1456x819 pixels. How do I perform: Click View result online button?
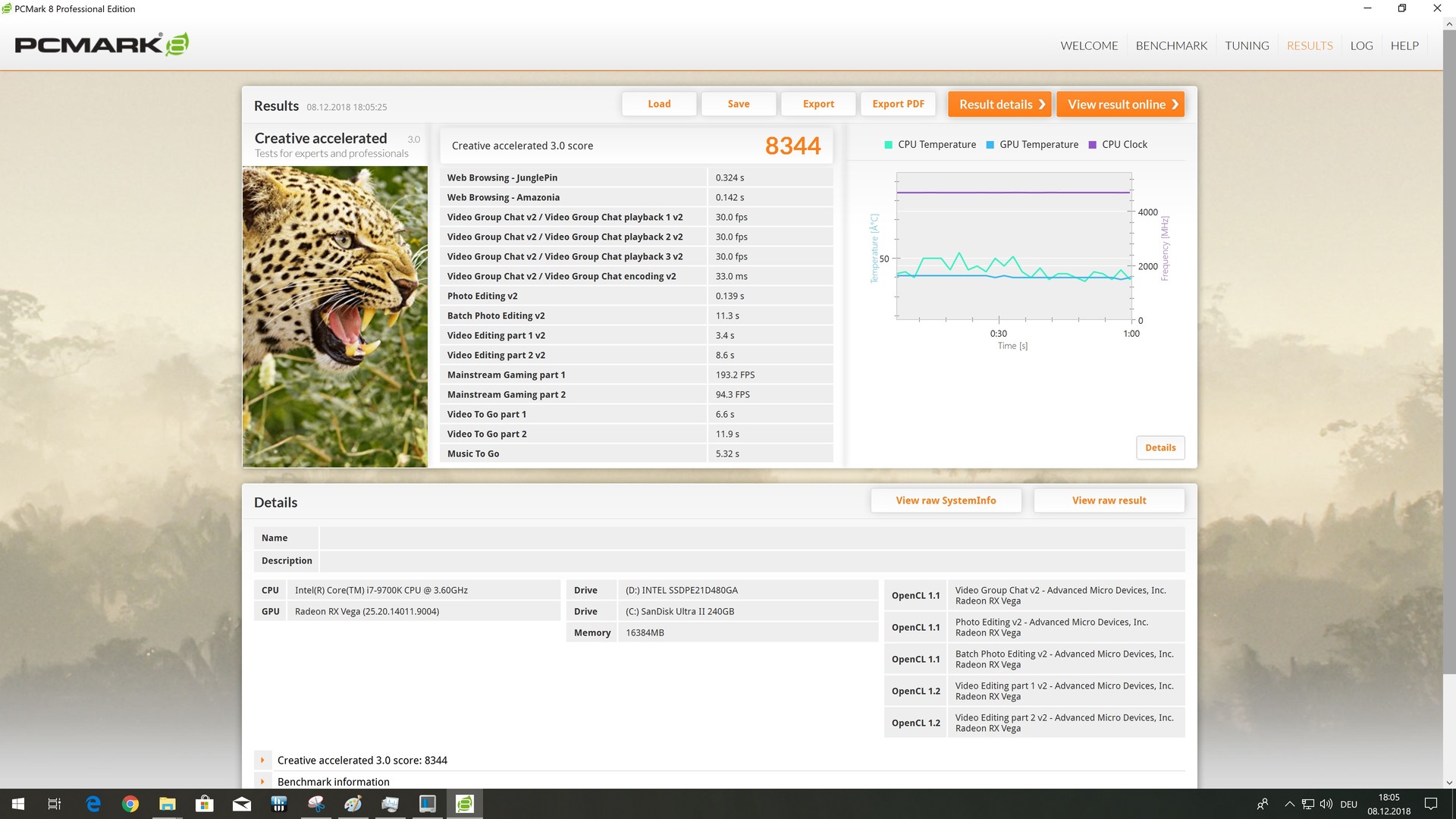click(1121, 105)
